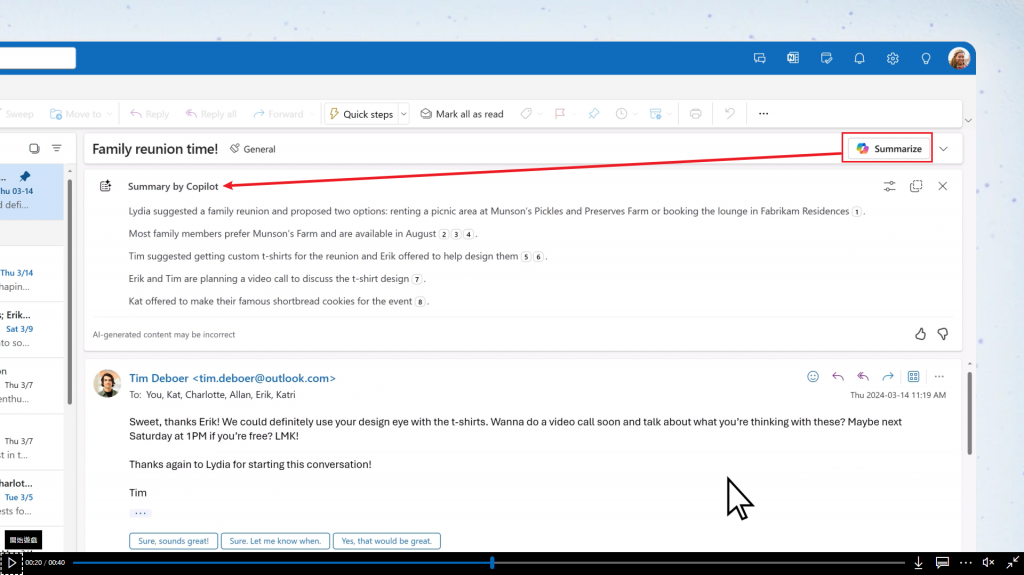The height and width of the screenshot is (575, 1024).
Task: Click the pin icon in toolbar
Action: click(x=594, y=114)
